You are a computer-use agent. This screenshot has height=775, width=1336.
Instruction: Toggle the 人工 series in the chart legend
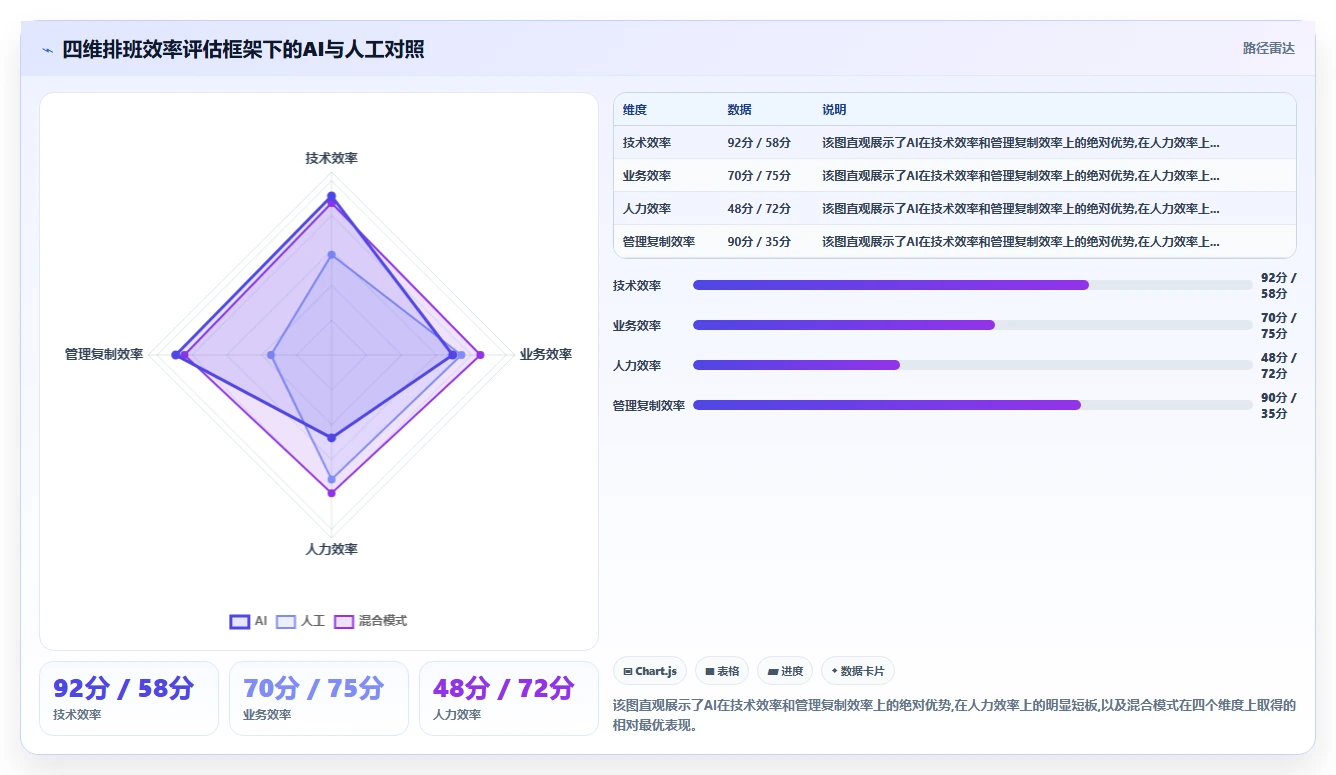[301, 621]
